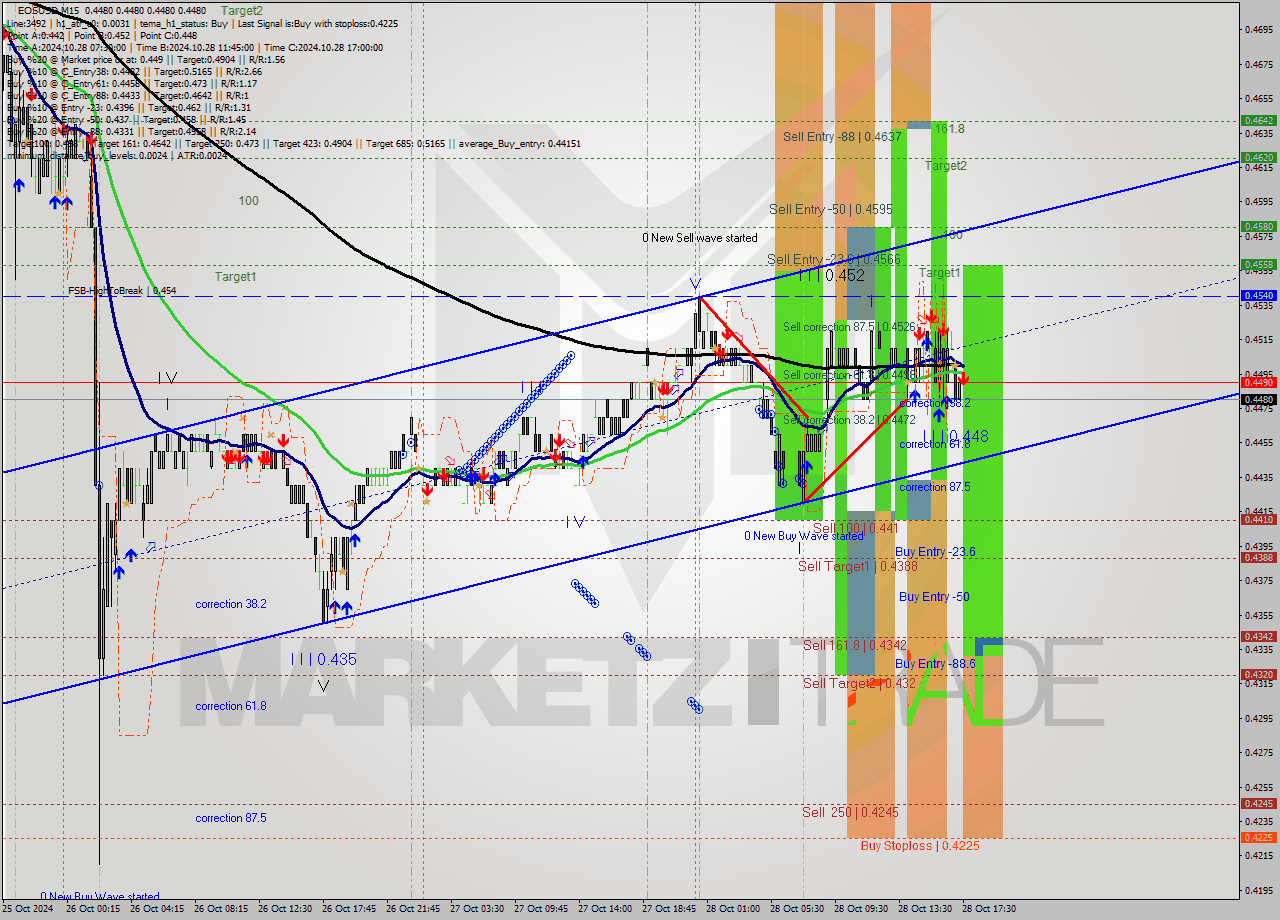Image resolution: width=1280 pixels, height=920 pixels.
Task: Select the '27 Oct 03:30' time label
Action: [477, 909]
